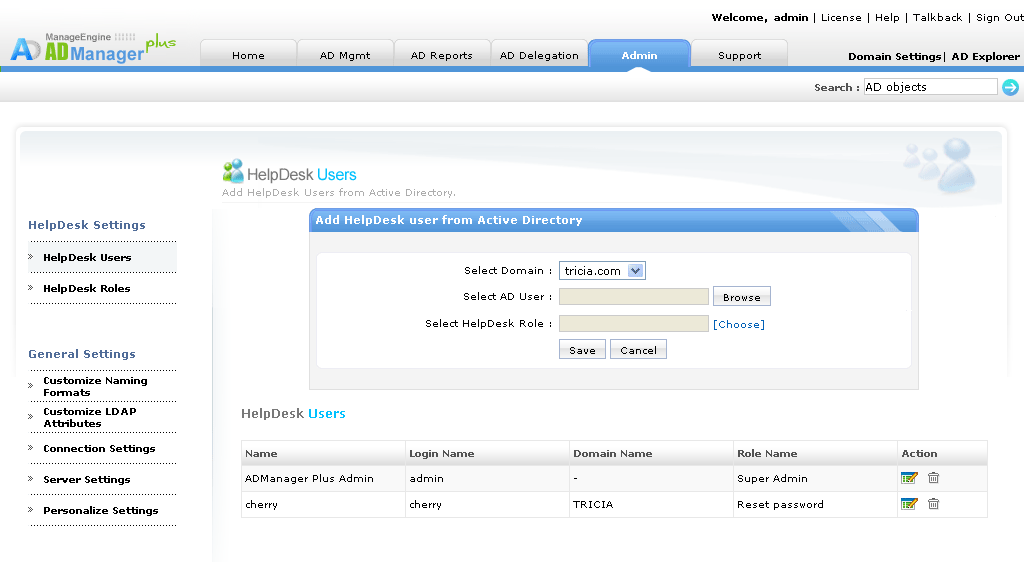Image resolution: width=1024 pixels, height=562 pixels.
Task: Focus the AD objects search field
Action: pos(931,87)
